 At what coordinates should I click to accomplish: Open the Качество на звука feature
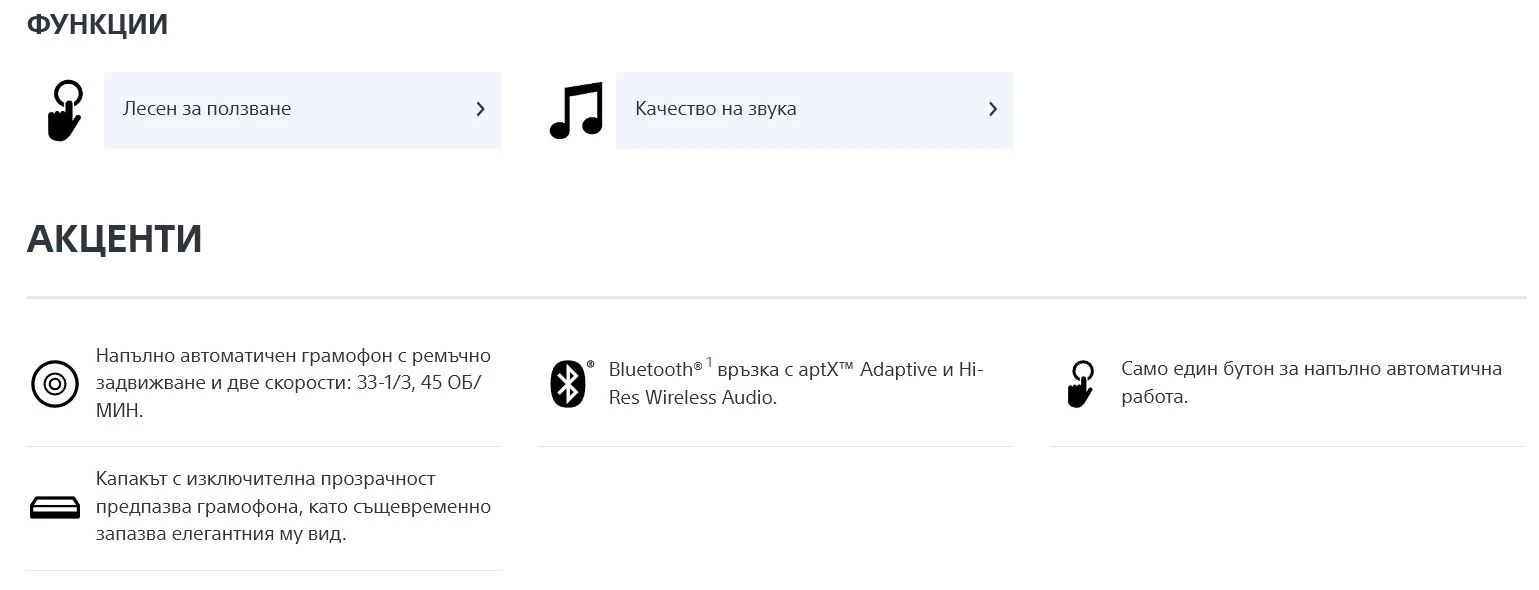click(716, 109)
